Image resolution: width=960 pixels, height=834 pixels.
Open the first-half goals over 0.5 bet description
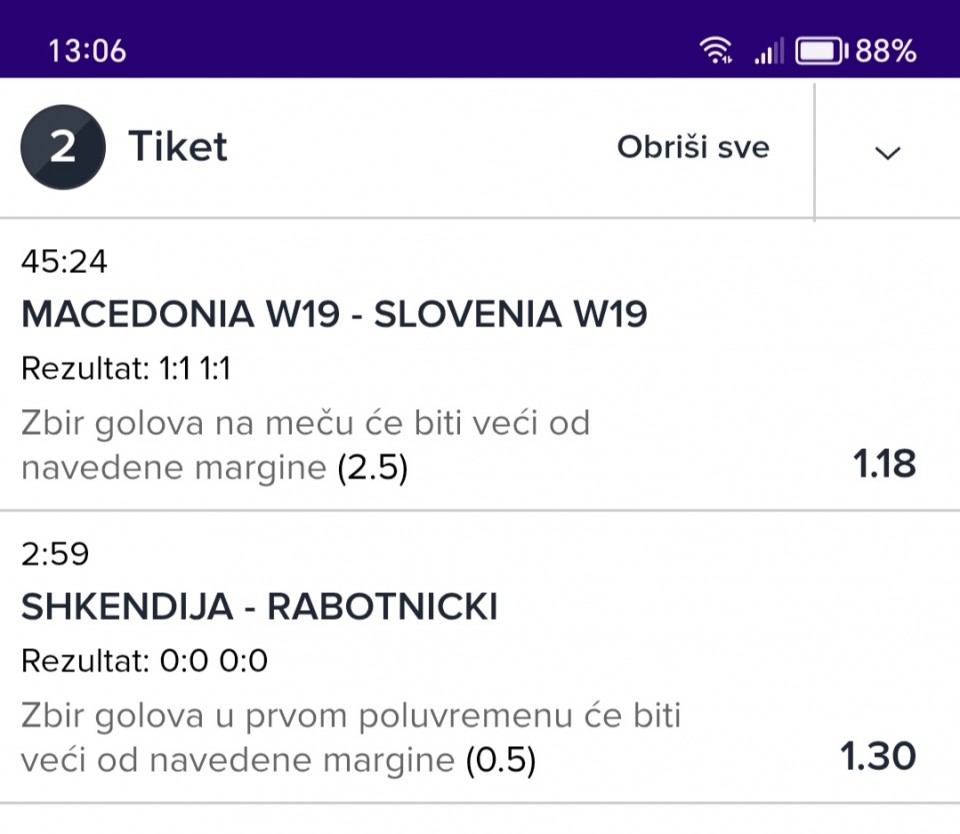350,738
